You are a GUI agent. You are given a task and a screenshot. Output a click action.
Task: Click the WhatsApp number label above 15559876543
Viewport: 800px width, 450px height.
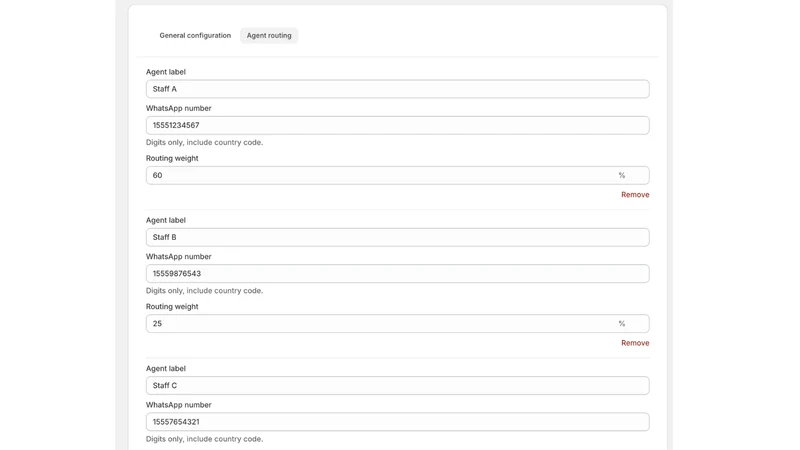(179, 257)
